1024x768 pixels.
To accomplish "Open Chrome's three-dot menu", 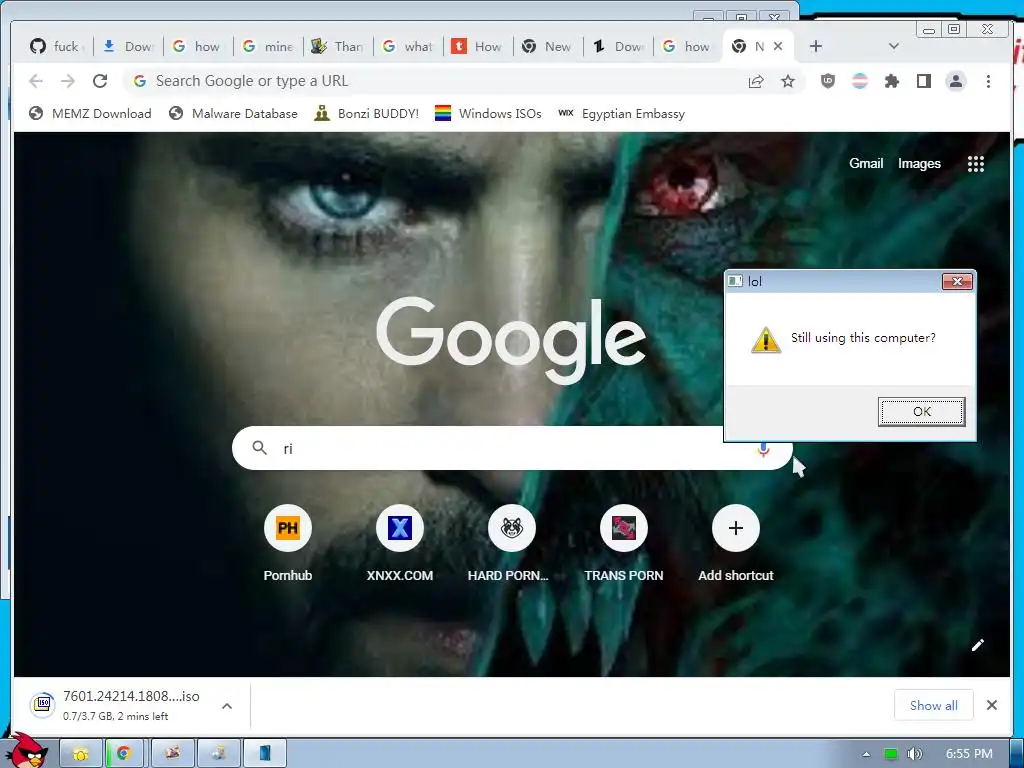I will 988,81.
